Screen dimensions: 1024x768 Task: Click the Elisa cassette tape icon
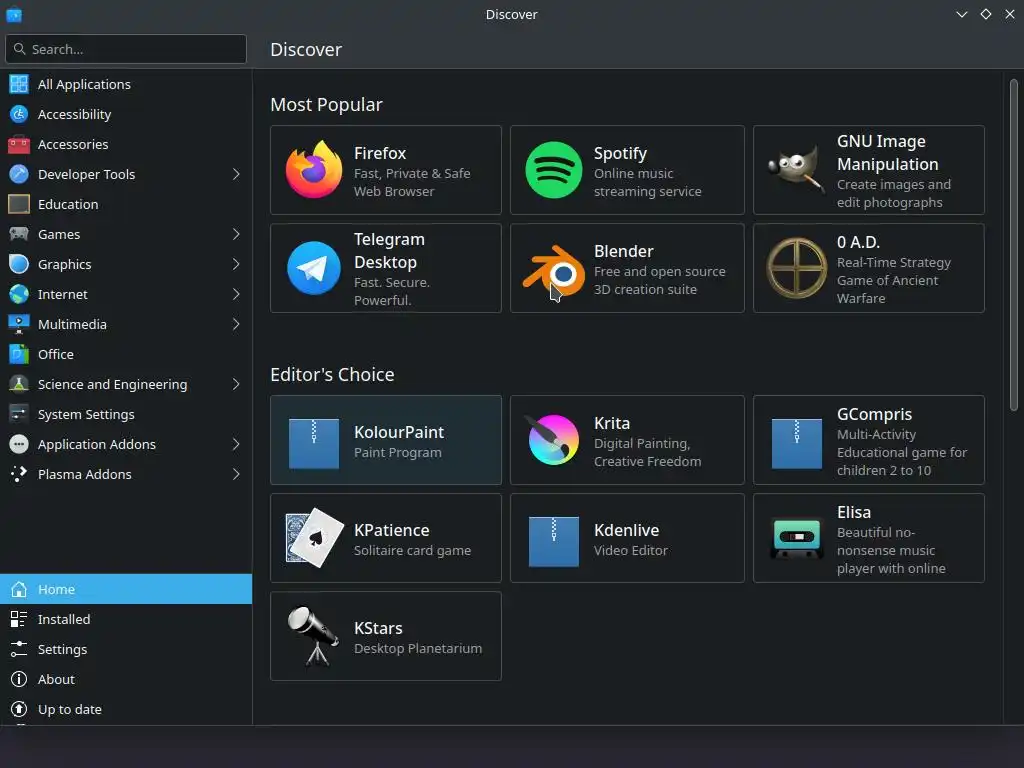[x=797, y=538]
